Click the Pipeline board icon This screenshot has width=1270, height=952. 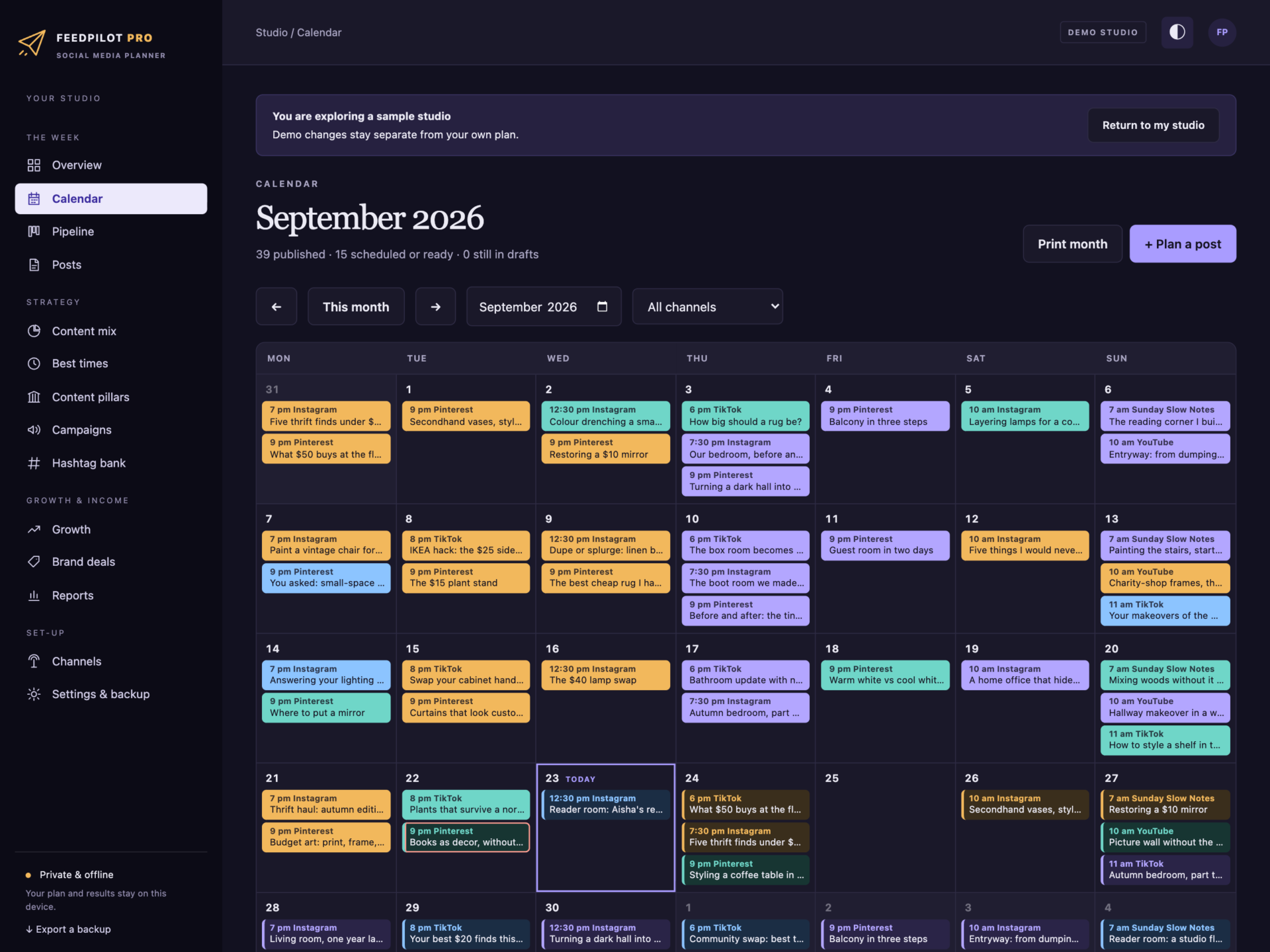tap(34, 231)
